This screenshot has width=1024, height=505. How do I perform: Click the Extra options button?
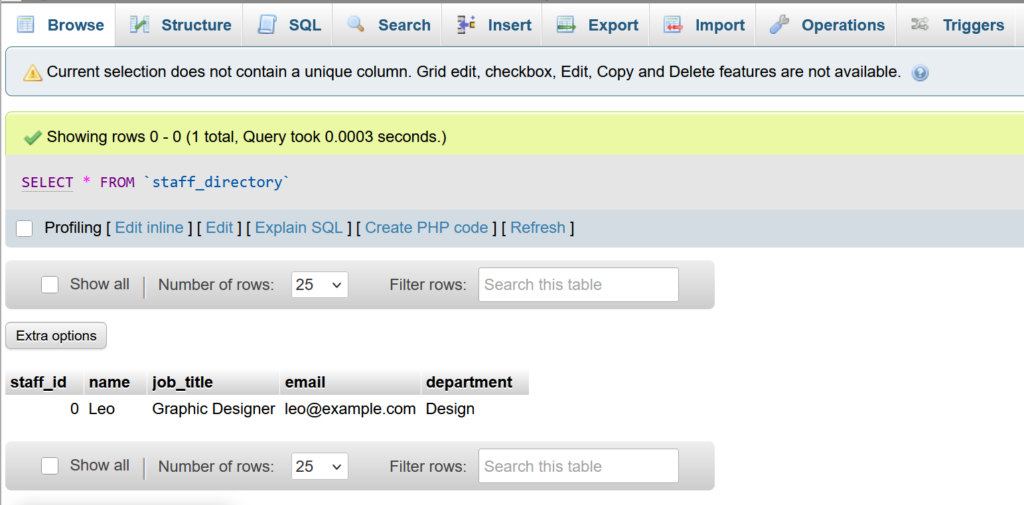point(56,336)
